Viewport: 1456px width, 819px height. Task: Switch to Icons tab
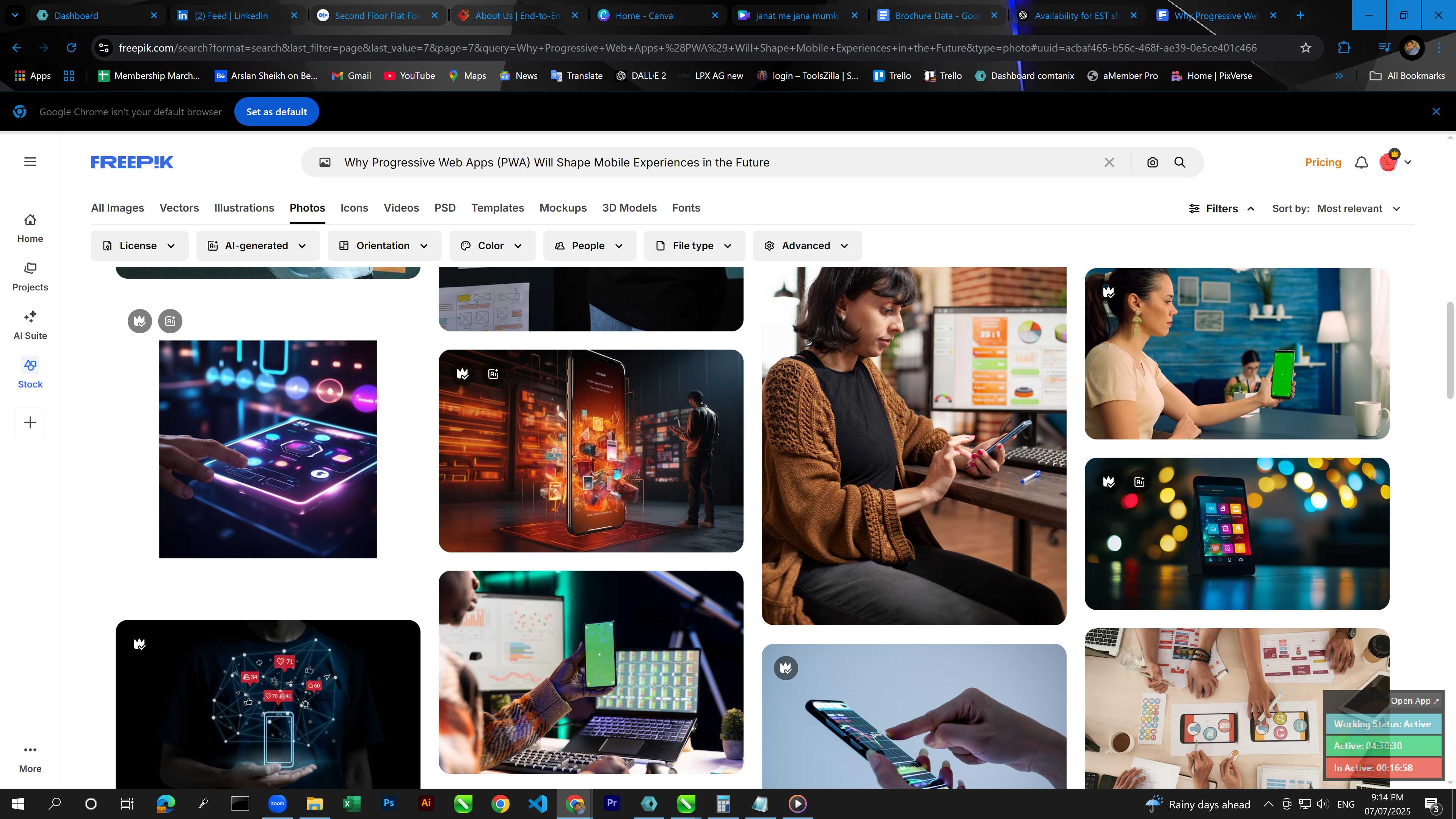click(355, 207)
